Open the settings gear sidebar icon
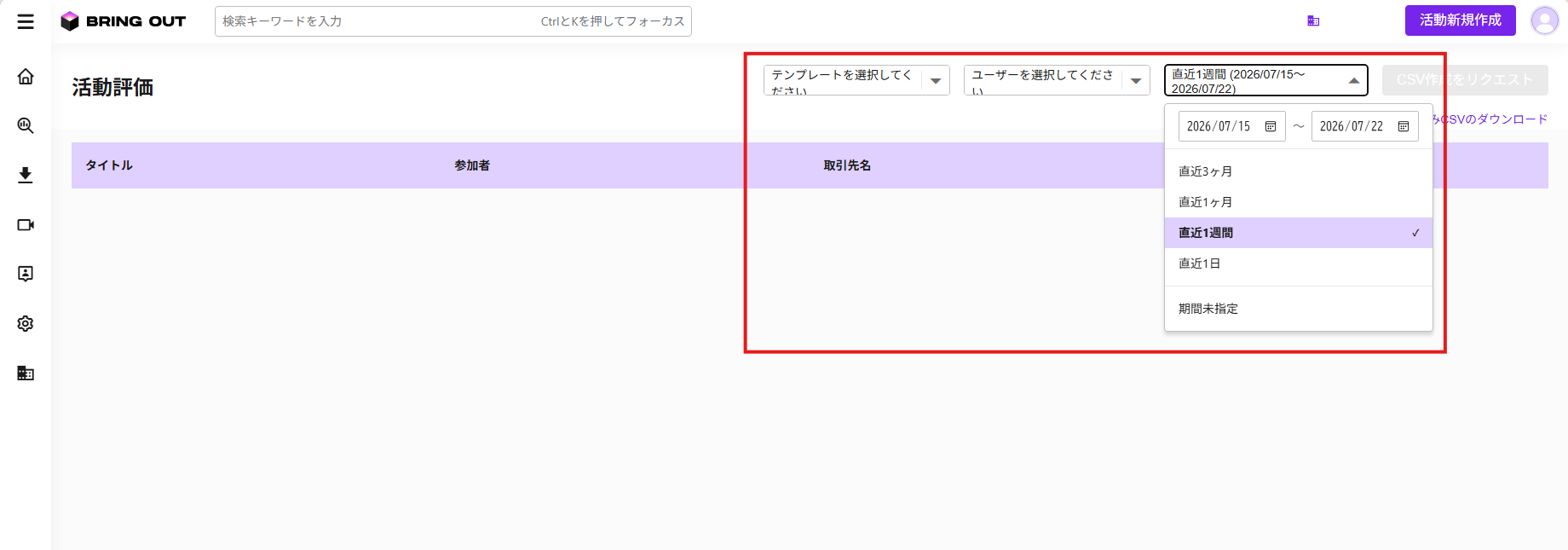 pos(26,324)
